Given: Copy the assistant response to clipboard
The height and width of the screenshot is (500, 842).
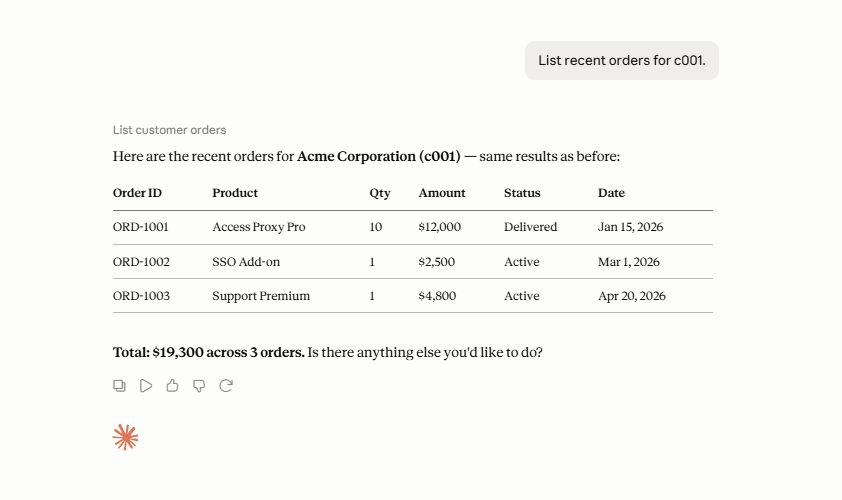Looking at the screenshot, I should (119, 386).
